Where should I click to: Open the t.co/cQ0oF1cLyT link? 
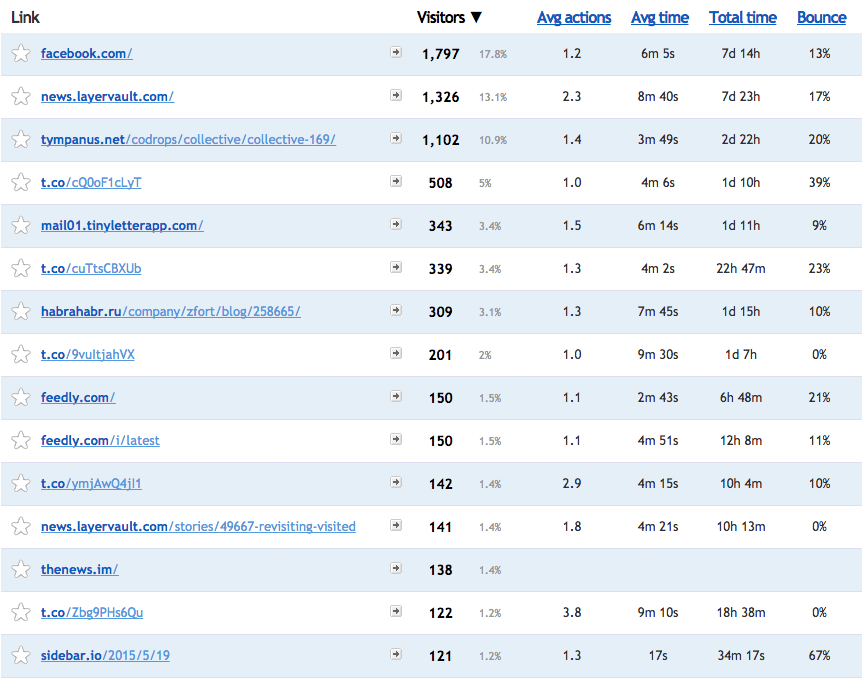91,182
